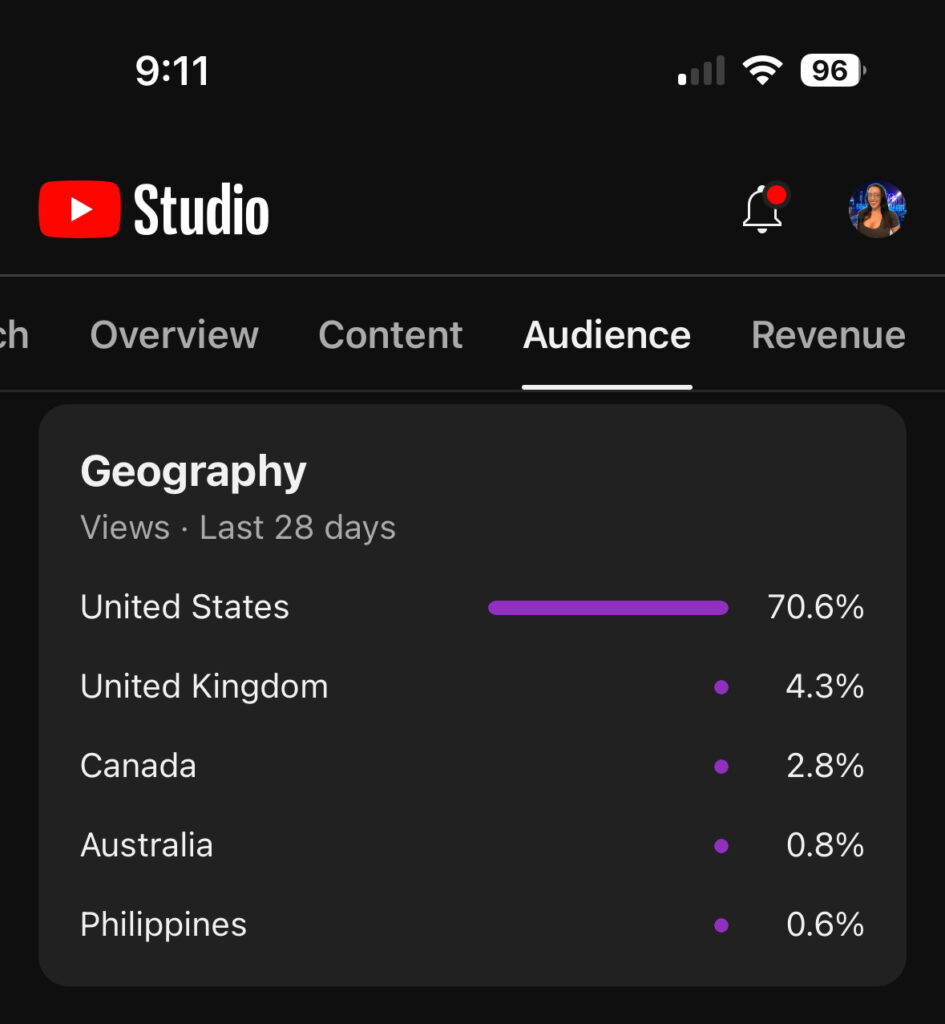Select the Audience tab

(x=606, y=335)
